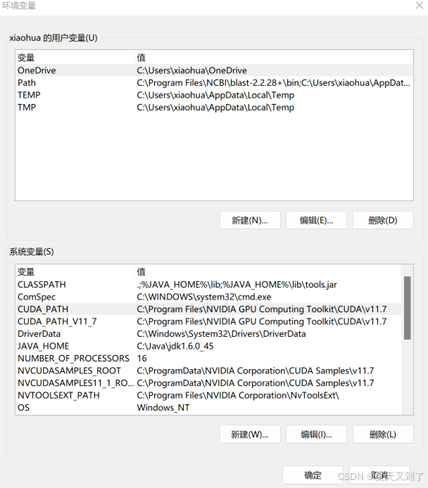Close the 环境变量 dialog window
This screenshot has width=428, height=488.
(x=419, y=5)
